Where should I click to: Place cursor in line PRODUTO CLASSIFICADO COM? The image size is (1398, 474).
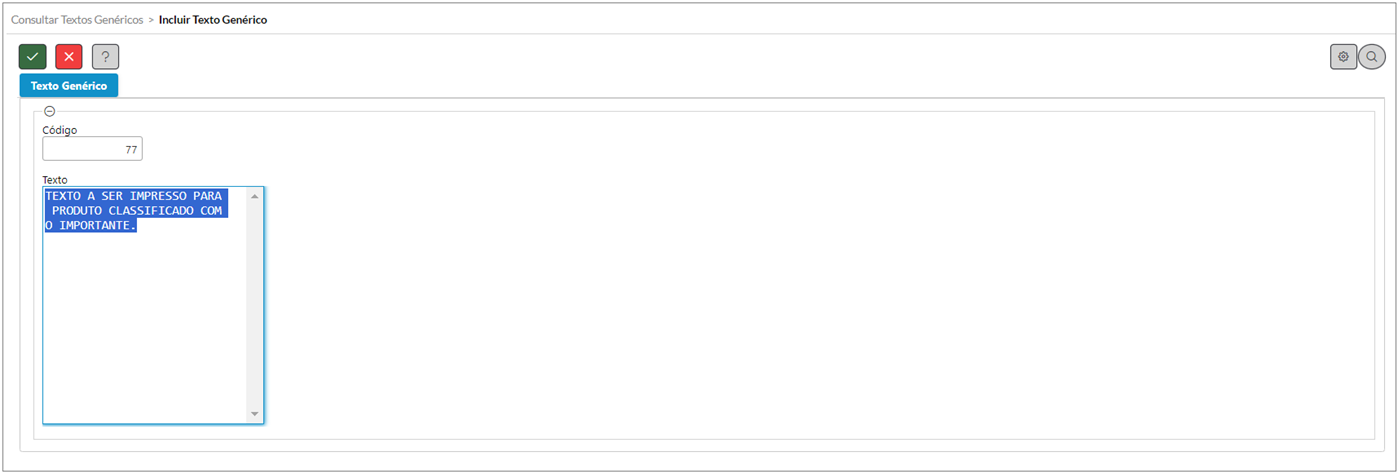pyautogui.click(x=137, y=211)
